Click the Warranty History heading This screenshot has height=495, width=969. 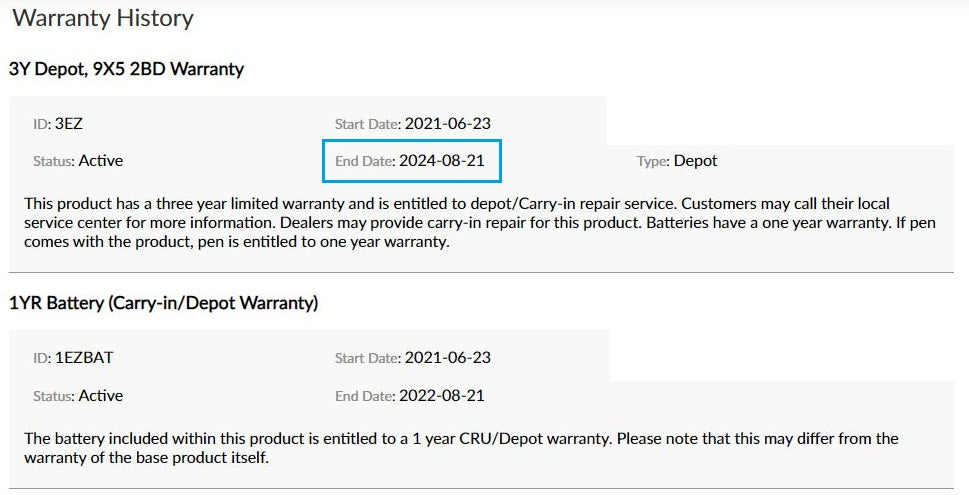click(102, 18)
